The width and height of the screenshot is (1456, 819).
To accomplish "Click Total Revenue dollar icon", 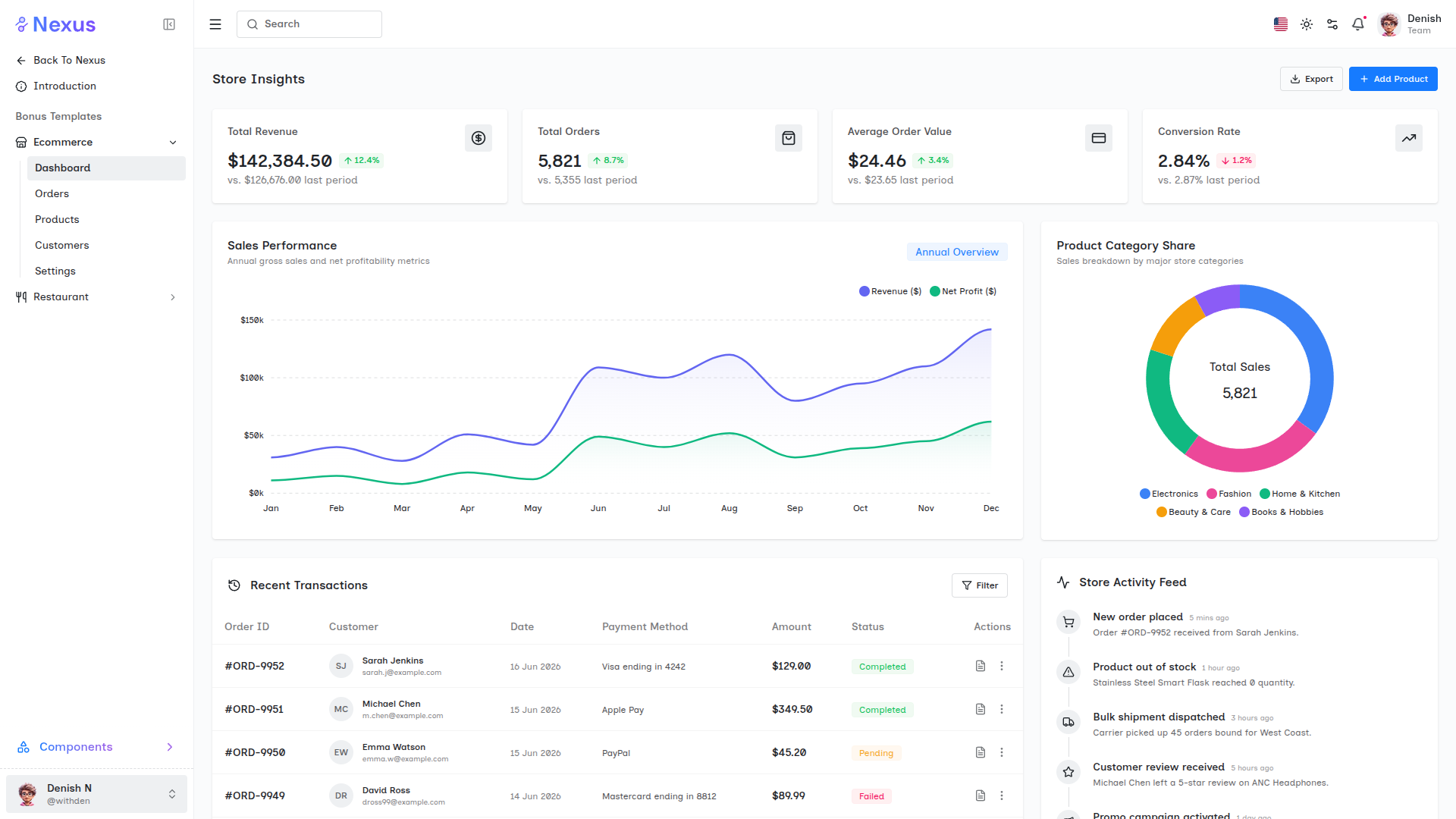I will coord(479,138).
